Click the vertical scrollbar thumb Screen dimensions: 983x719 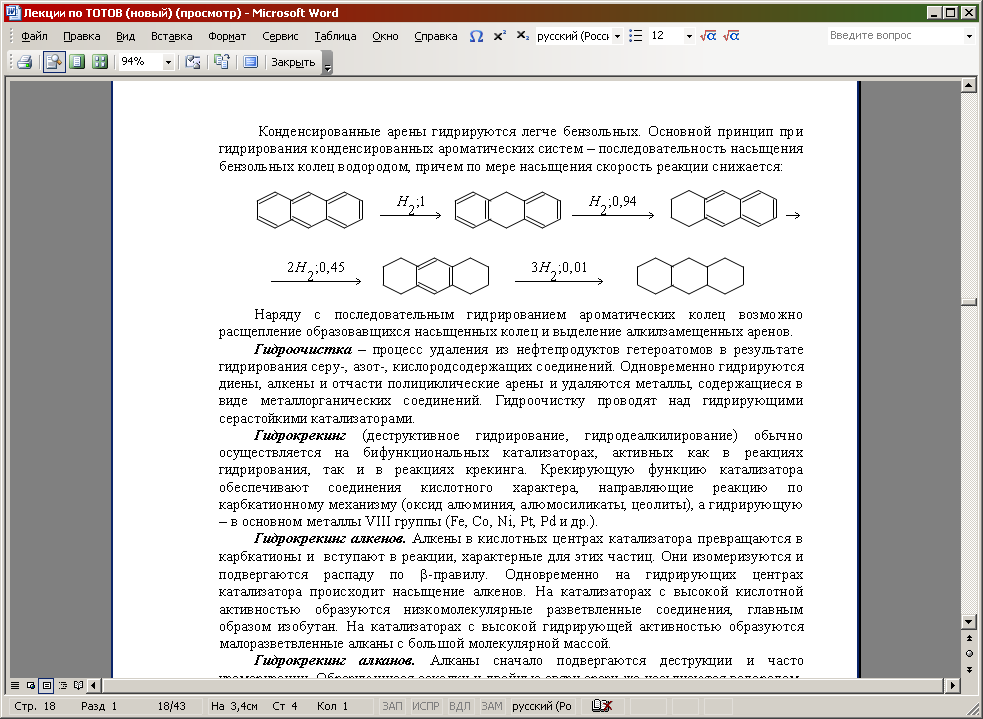(968, 302)
